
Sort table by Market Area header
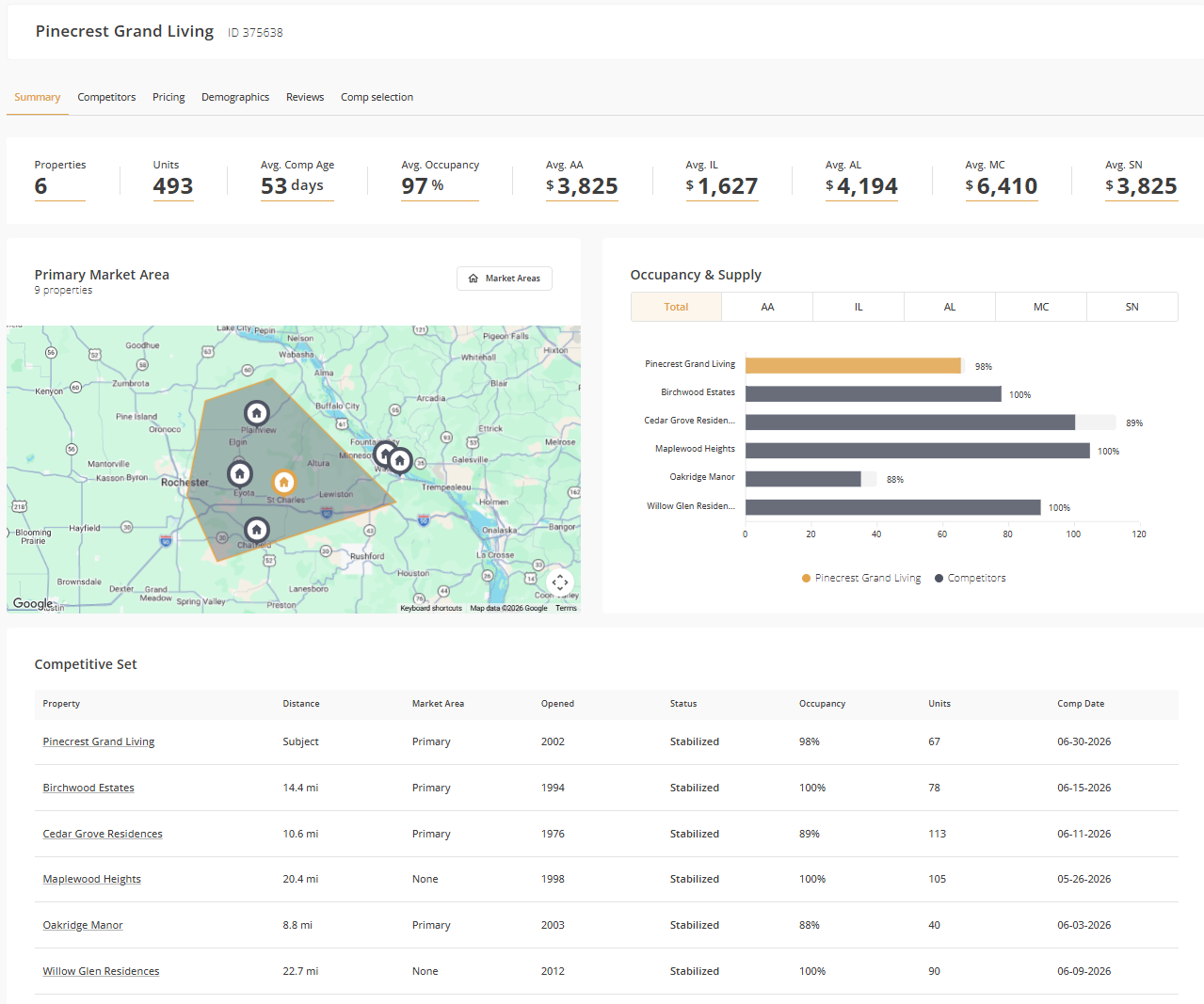(x=438, y=704)
